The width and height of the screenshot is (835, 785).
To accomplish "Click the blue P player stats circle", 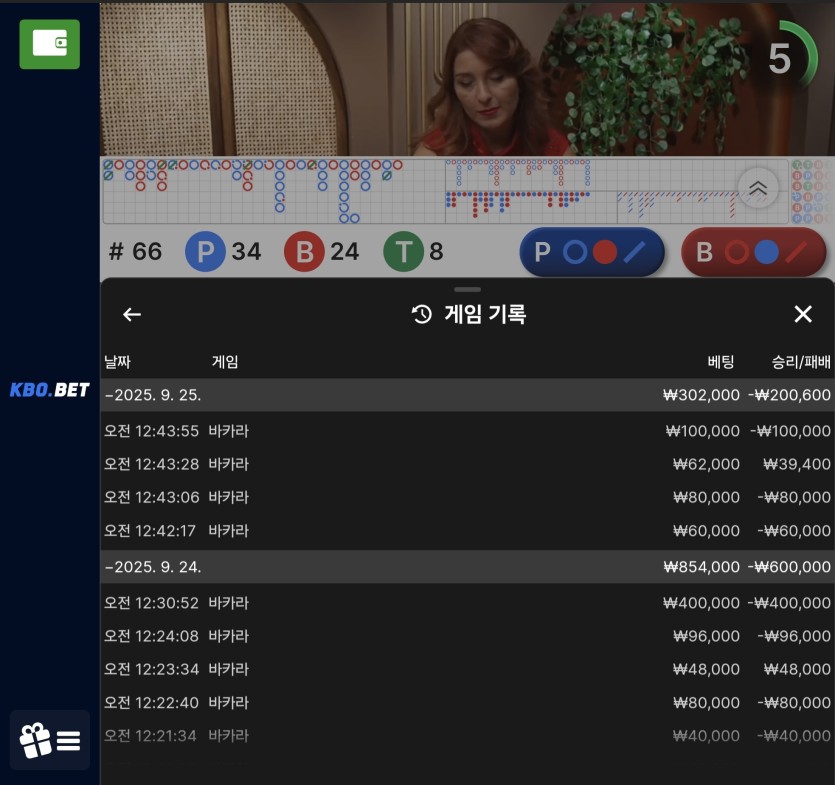I will pyautogui.click(x=206, y=251).
